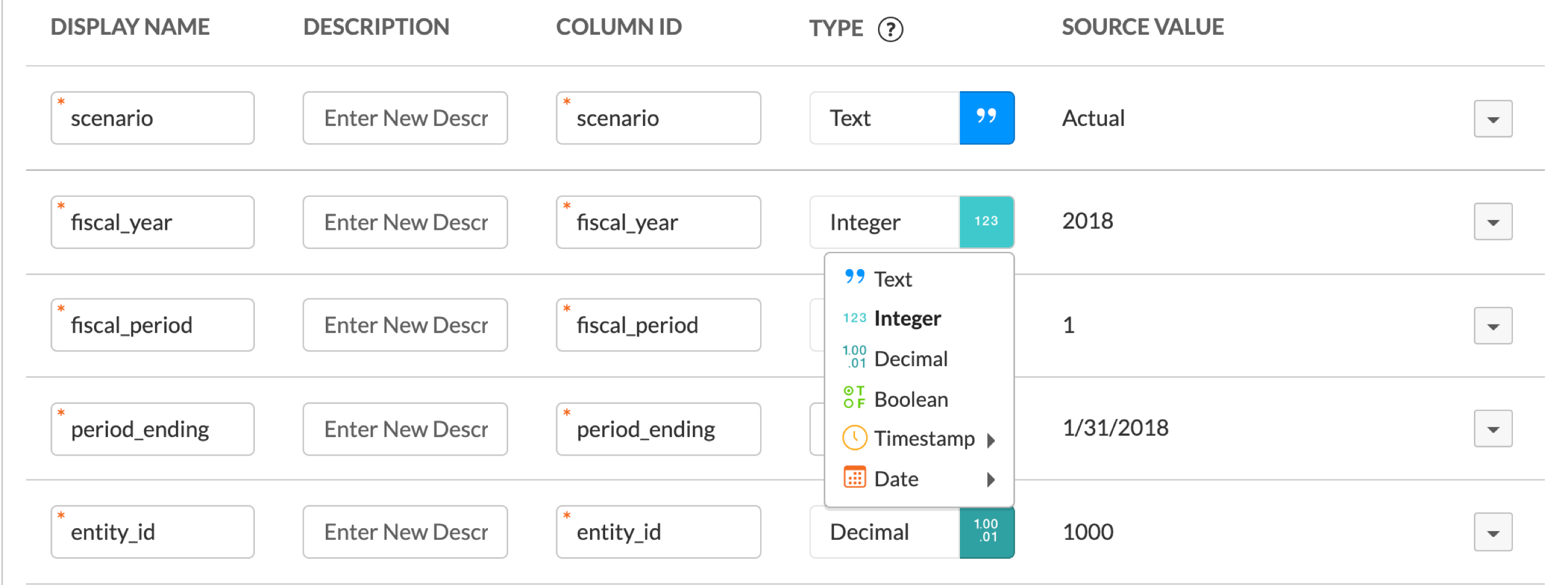
Task: Click the Decimal 1.00/.01 icon on entity_id row
Action: [x=987, y=532]
